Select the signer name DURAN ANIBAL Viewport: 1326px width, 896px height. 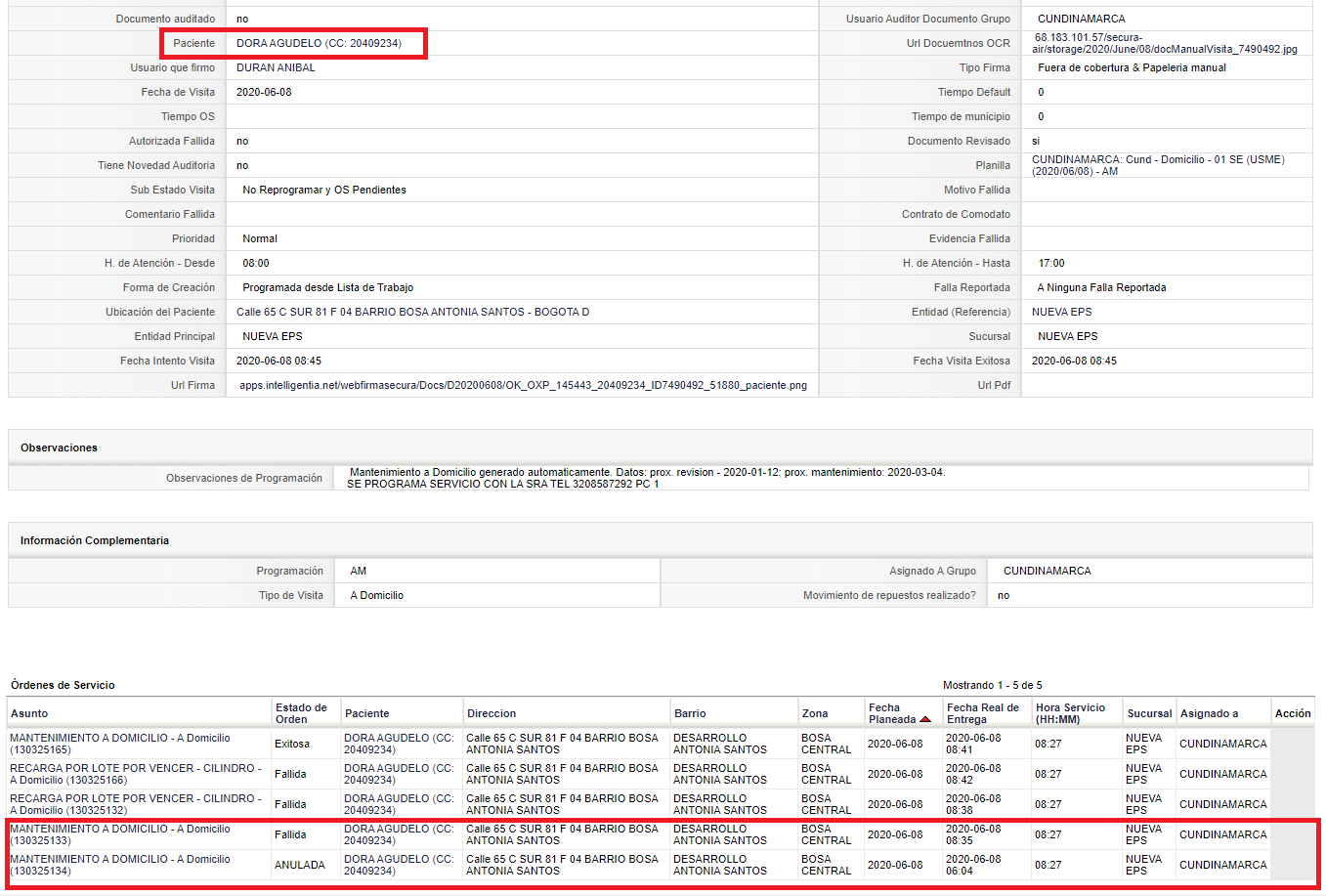[276, 67]
